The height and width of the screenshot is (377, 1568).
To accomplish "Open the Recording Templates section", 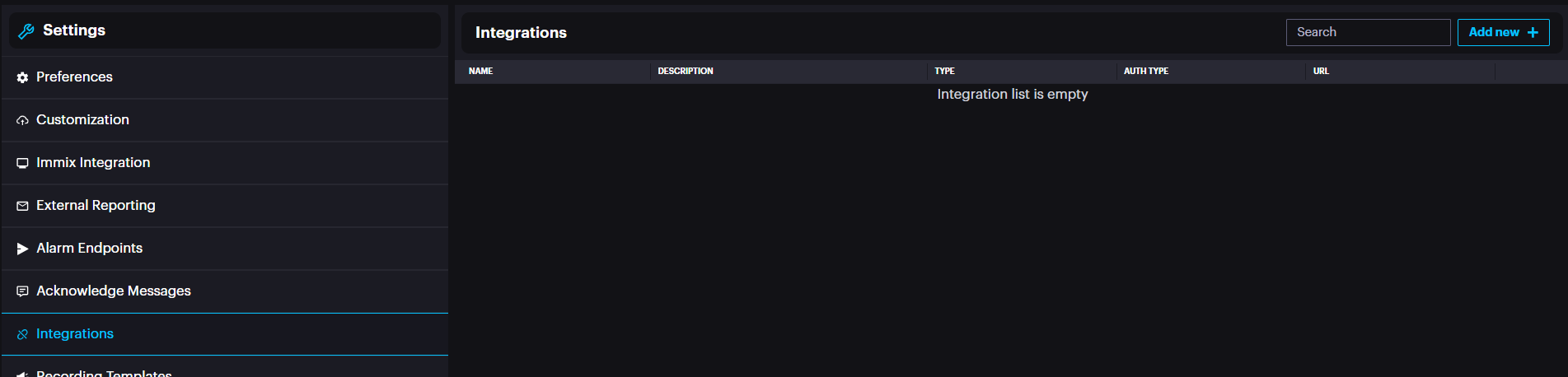I will point(104,373).
